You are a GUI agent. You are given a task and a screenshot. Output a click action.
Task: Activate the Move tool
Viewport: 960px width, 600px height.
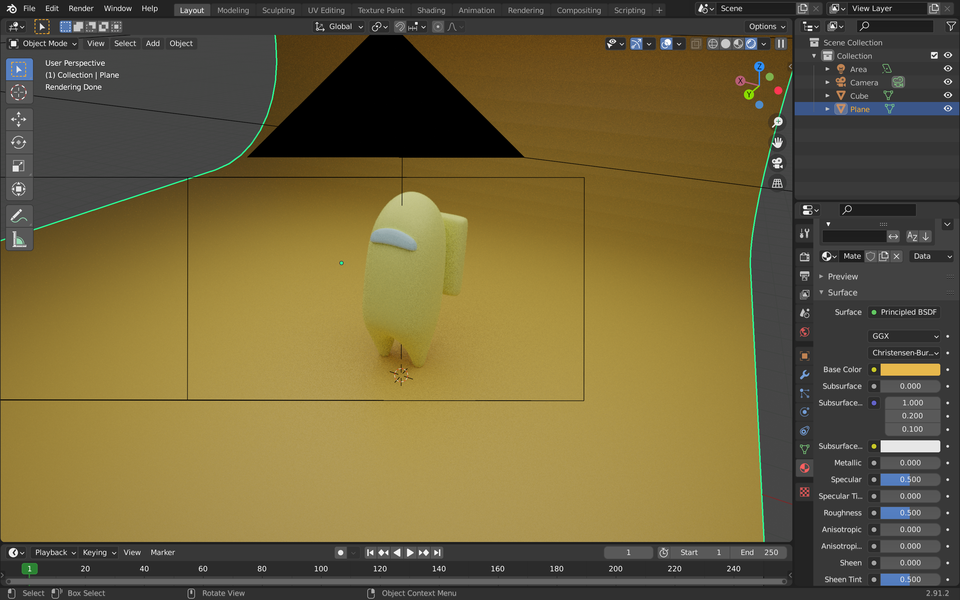(18, 119)
